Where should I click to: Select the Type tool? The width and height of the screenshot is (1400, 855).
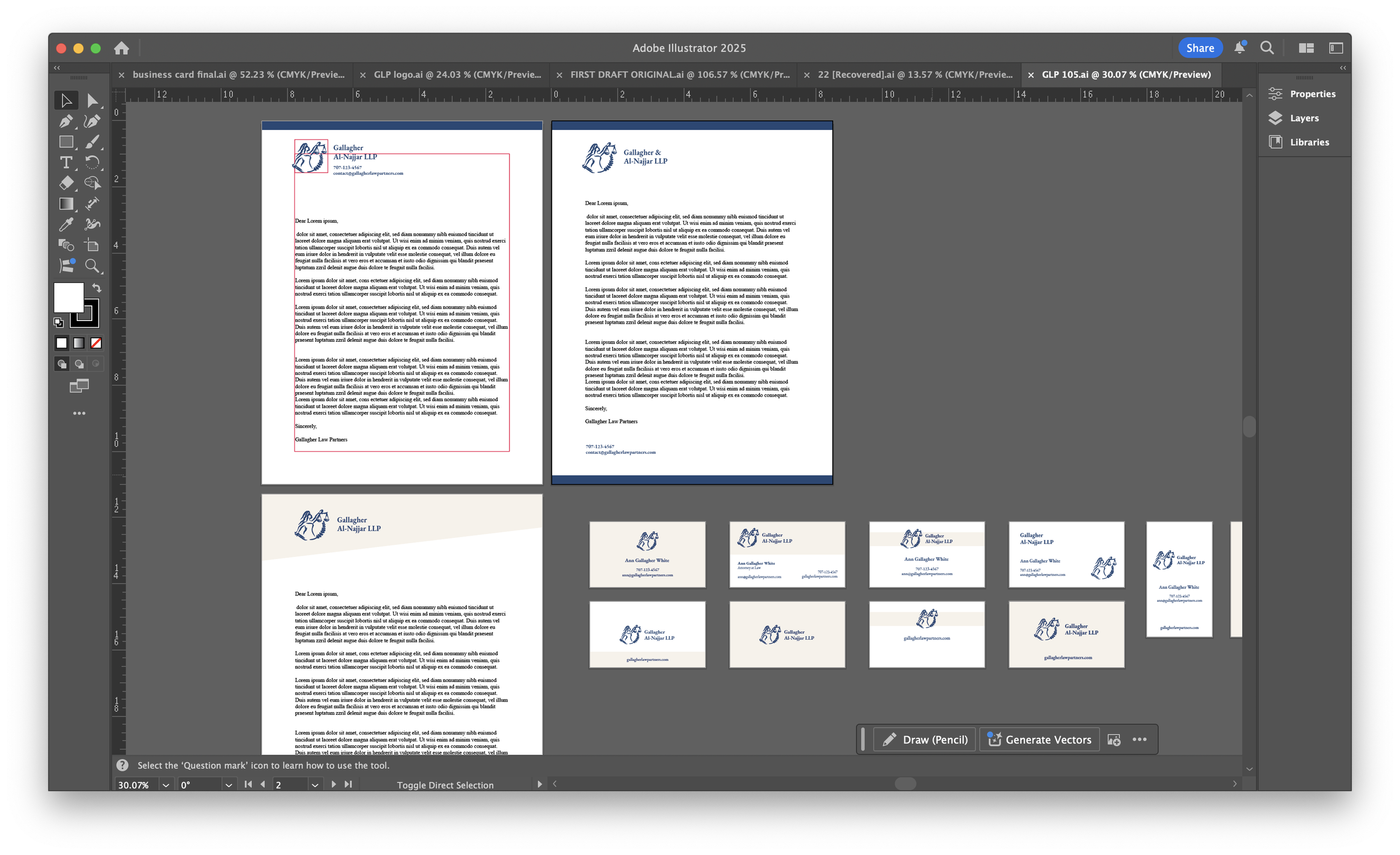(x=66, y=162)
